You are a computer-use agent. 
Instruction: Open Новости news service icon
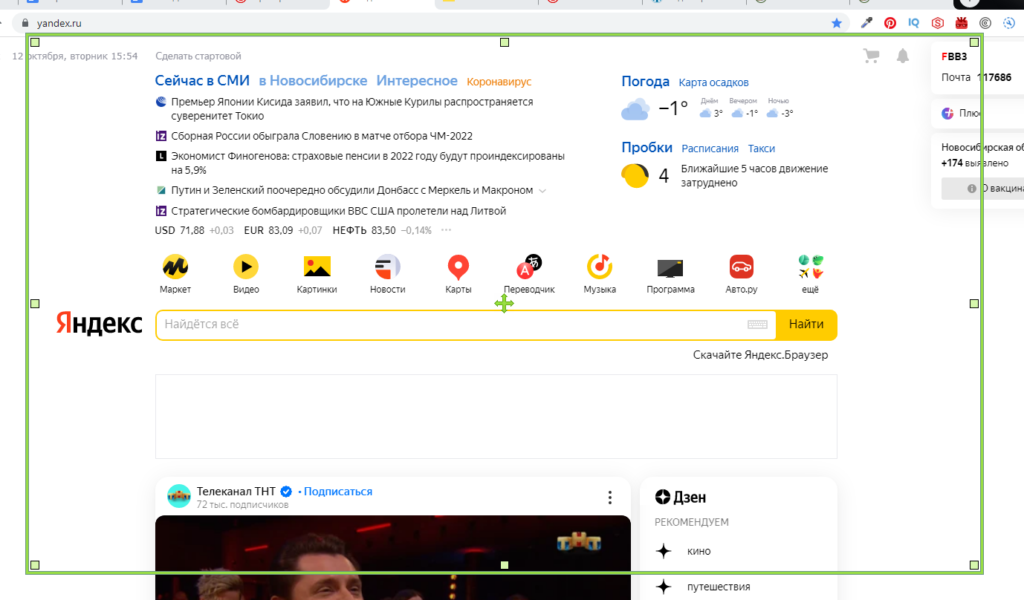[387, 266]
